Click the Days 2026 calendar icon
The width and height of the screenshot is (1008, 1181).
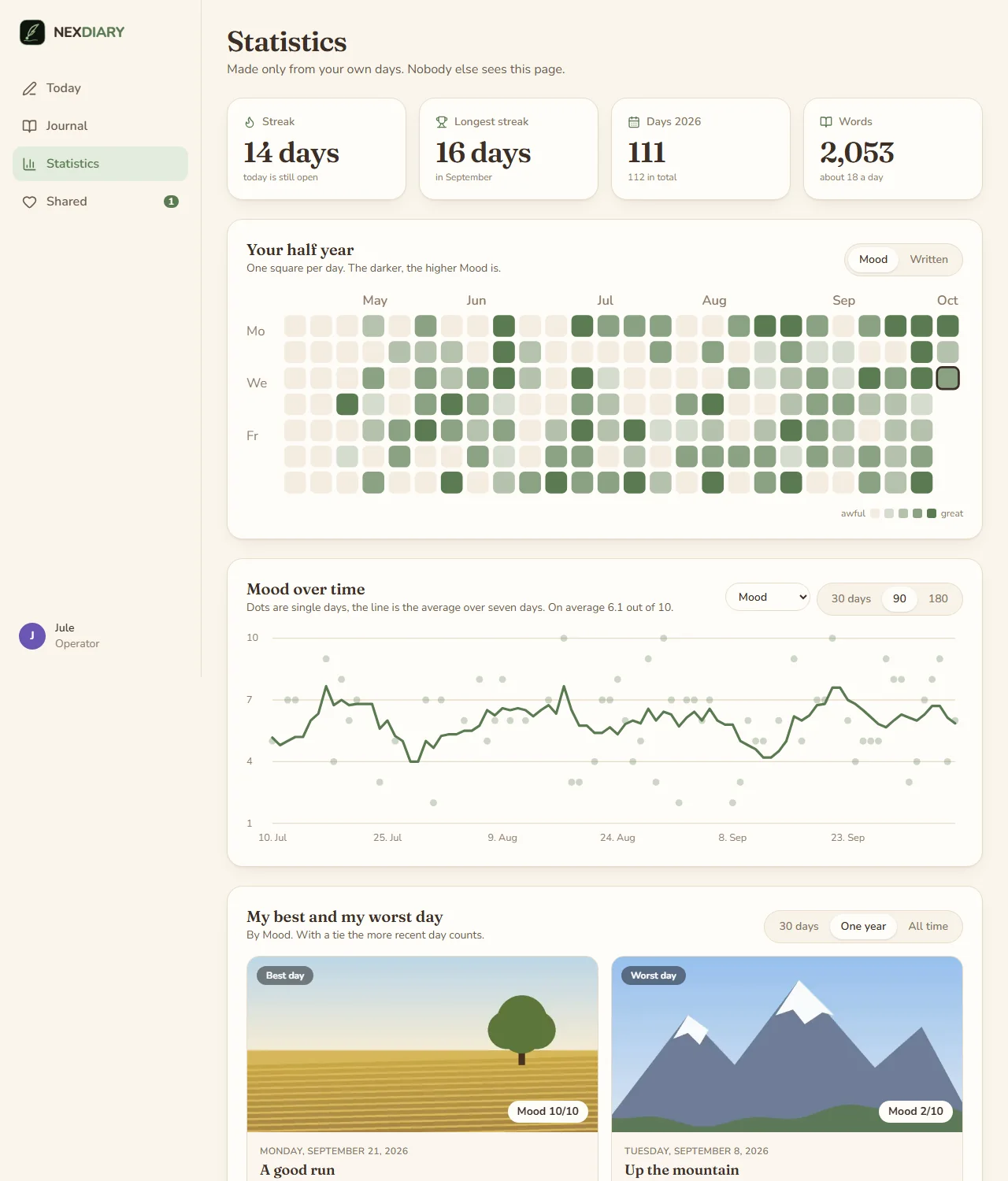(634, 122)
